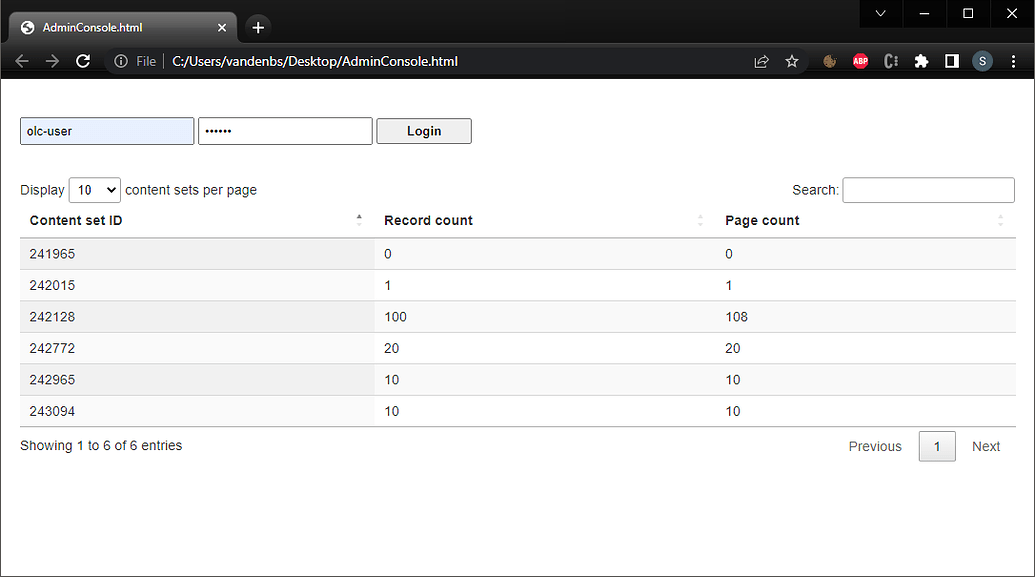Click the Login button
The height and width of the screenshot is (577, 1035).
(423, 131)
